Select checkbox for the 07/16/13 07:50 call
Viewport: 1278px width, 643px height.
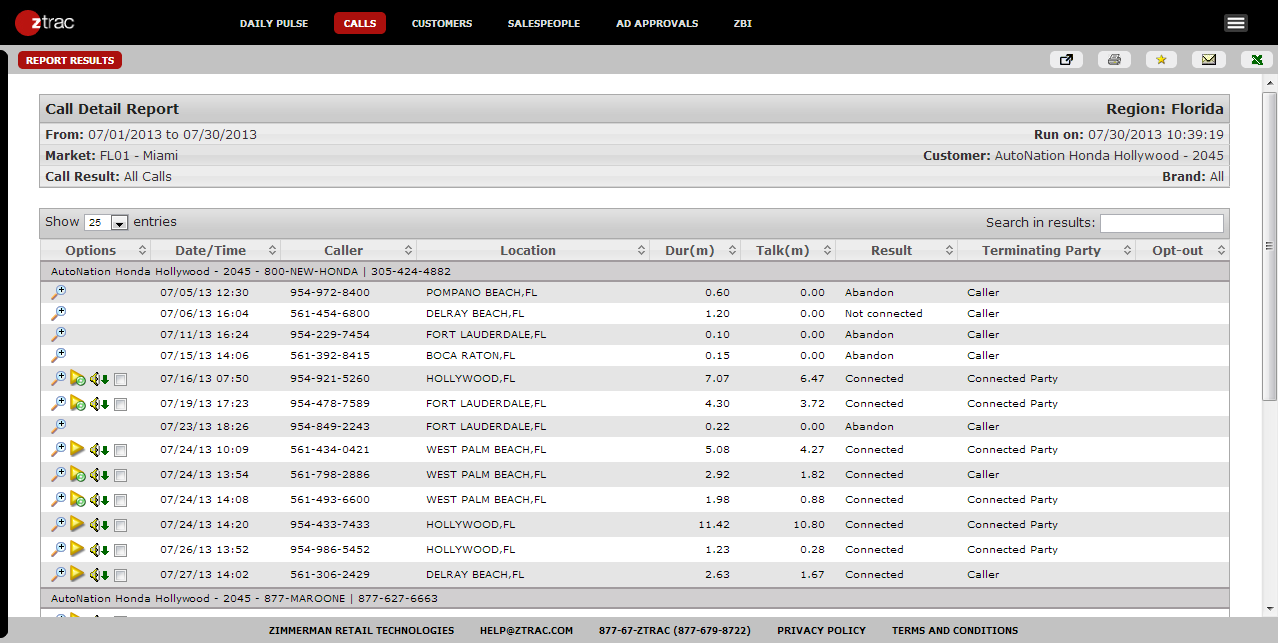pos(120,379)
